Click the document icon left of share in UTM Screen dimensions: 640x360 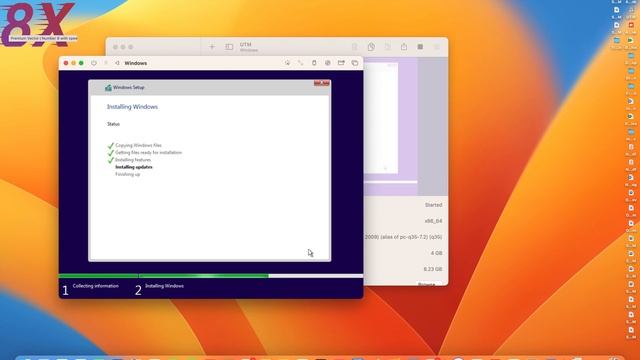coord(387,47)
